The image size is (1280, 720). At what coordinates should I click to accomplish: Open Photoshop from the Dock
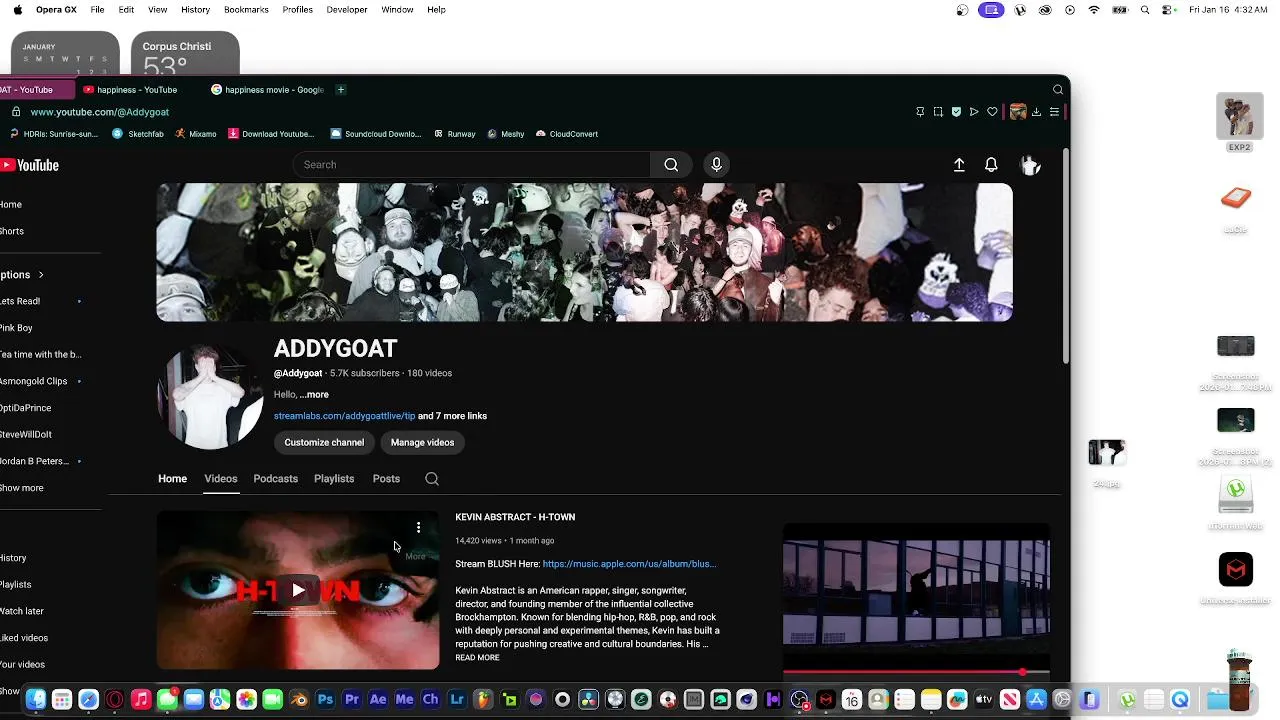pyautogui.click(x=325, y=700)
